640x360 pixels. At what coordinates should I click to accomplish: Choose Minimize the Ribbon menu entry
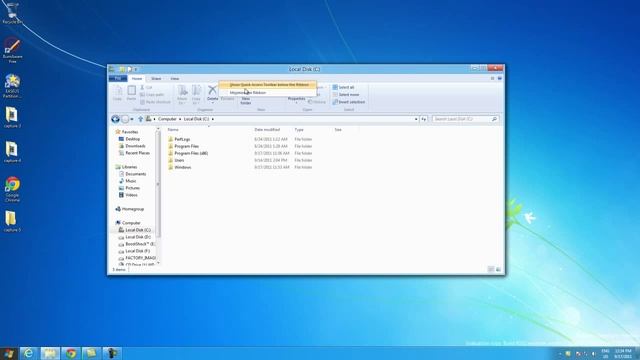click(x=268, y=93)
